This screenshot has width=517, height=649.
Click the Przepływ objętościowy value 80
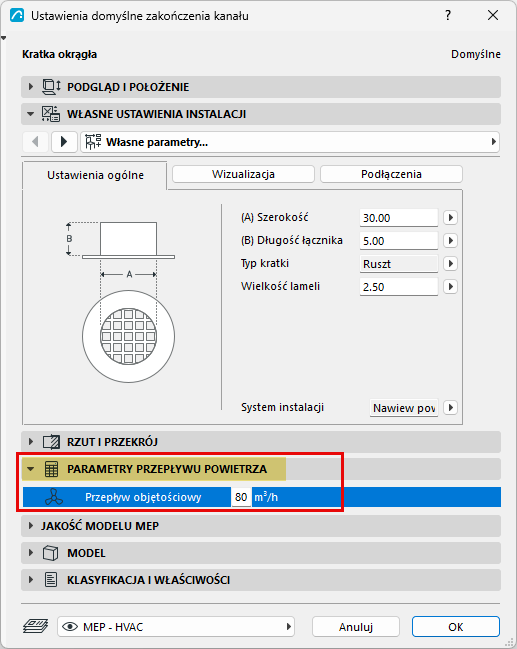[241, 497]
